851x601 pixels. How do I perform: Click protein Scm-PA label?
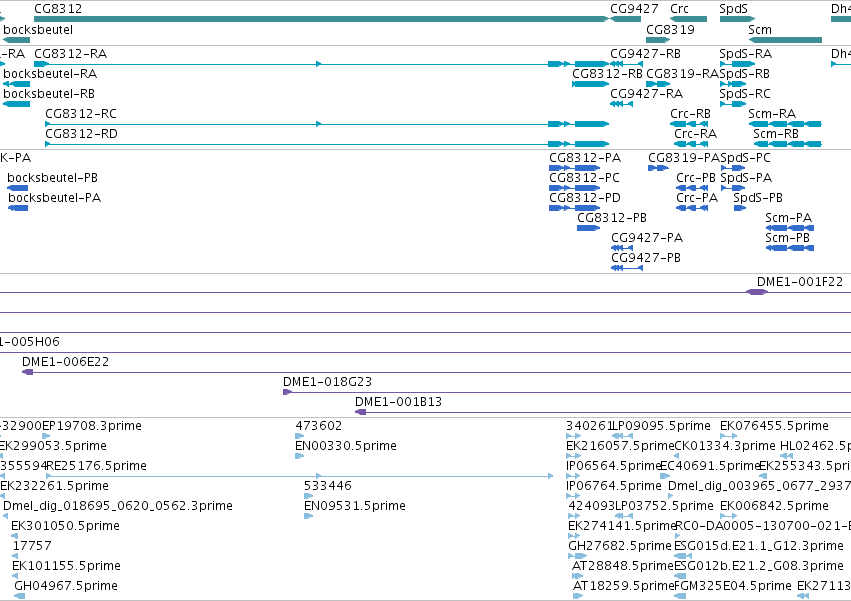[x=789, y=218]
